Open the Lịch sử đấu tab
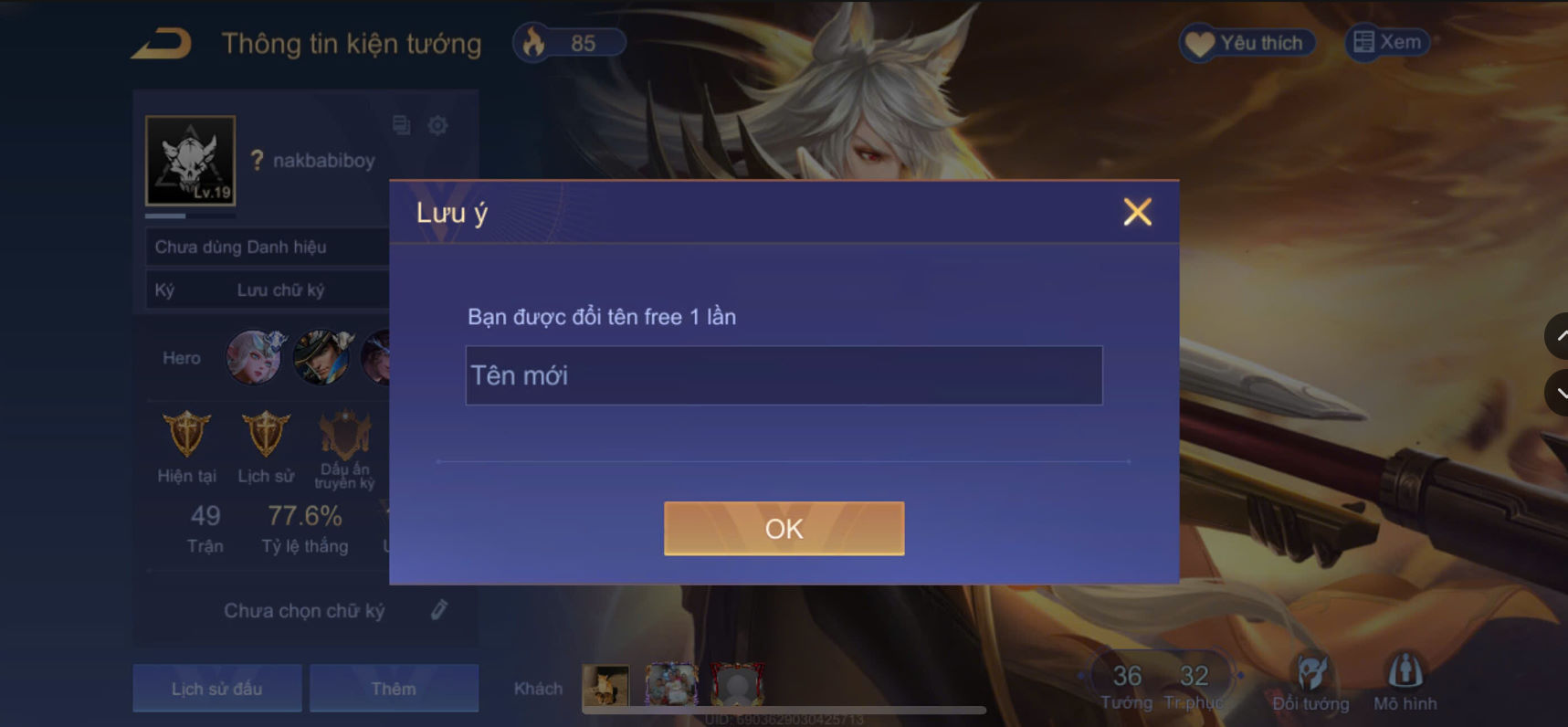 [x=217, y=688]
